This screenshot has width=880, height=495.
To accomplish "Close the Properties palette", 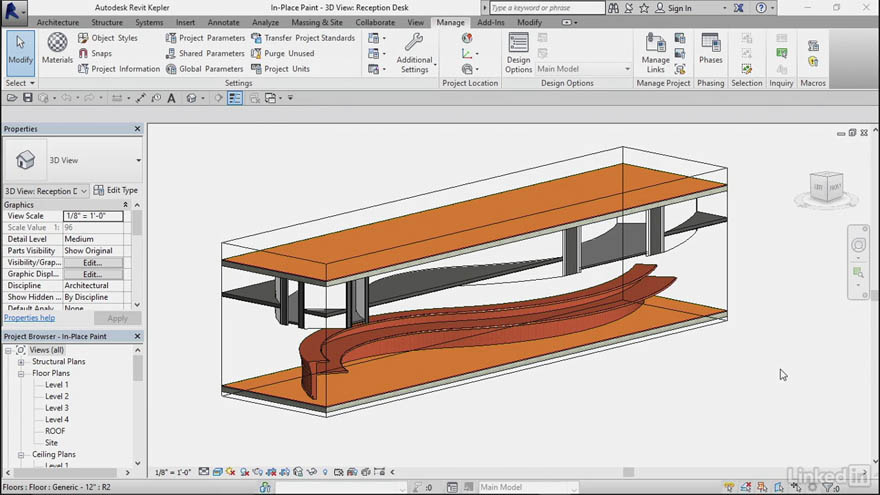I will [x=138, y=129].
